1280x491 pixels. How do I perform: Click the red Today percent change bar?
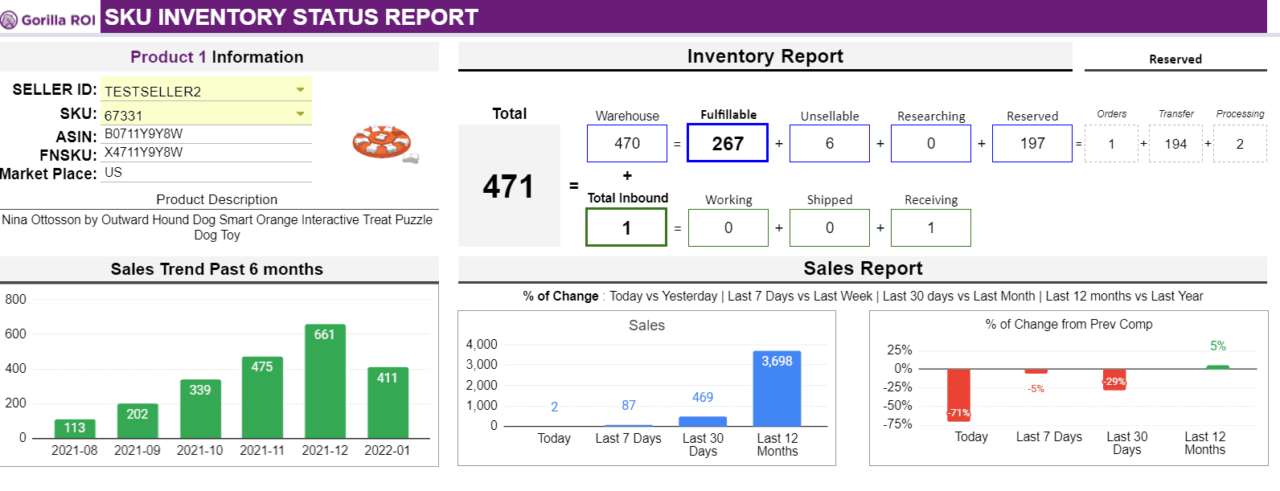pos(959,394)
